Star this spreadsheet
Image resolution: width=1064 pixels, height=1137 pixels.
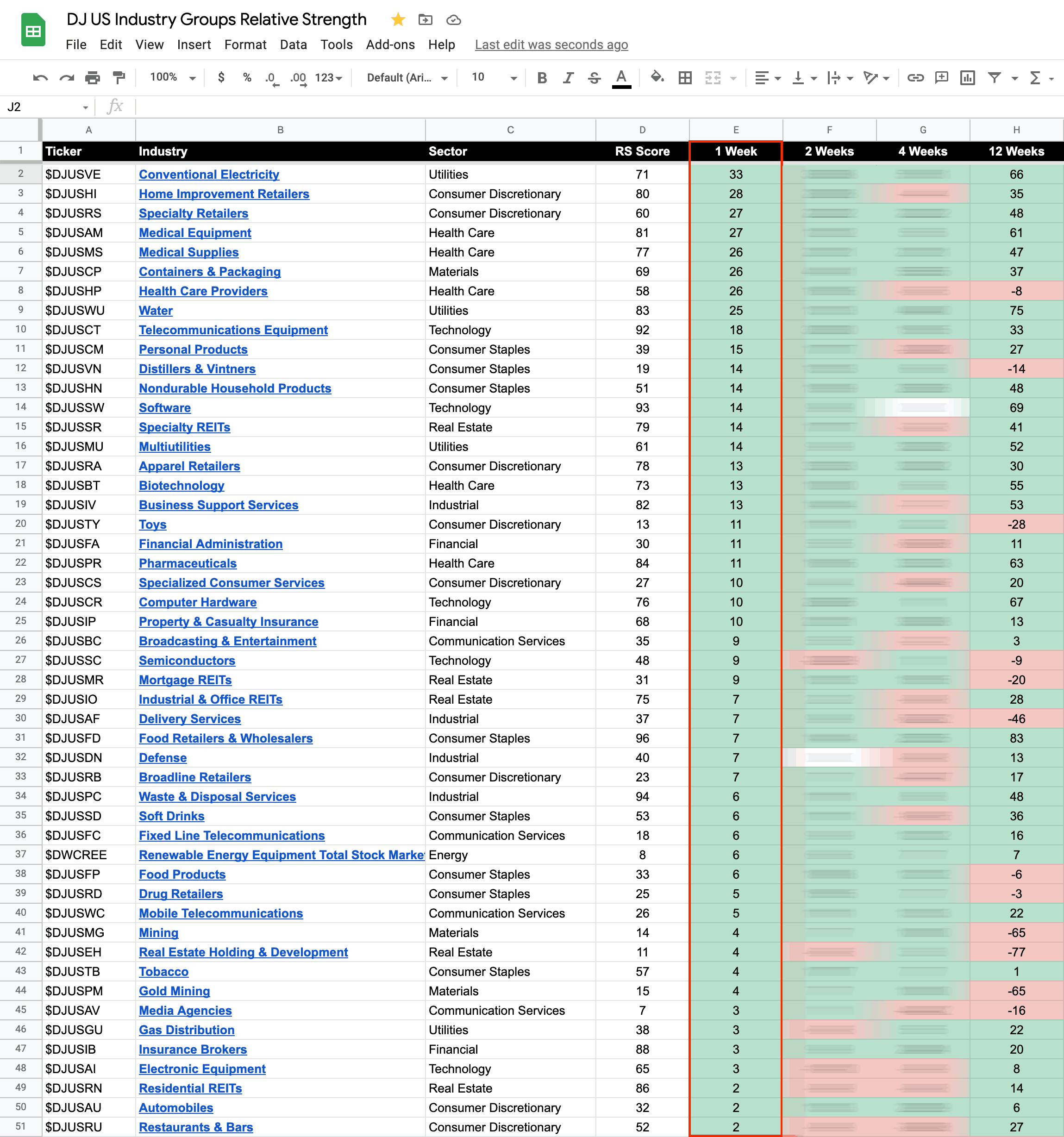pos(398,20)
